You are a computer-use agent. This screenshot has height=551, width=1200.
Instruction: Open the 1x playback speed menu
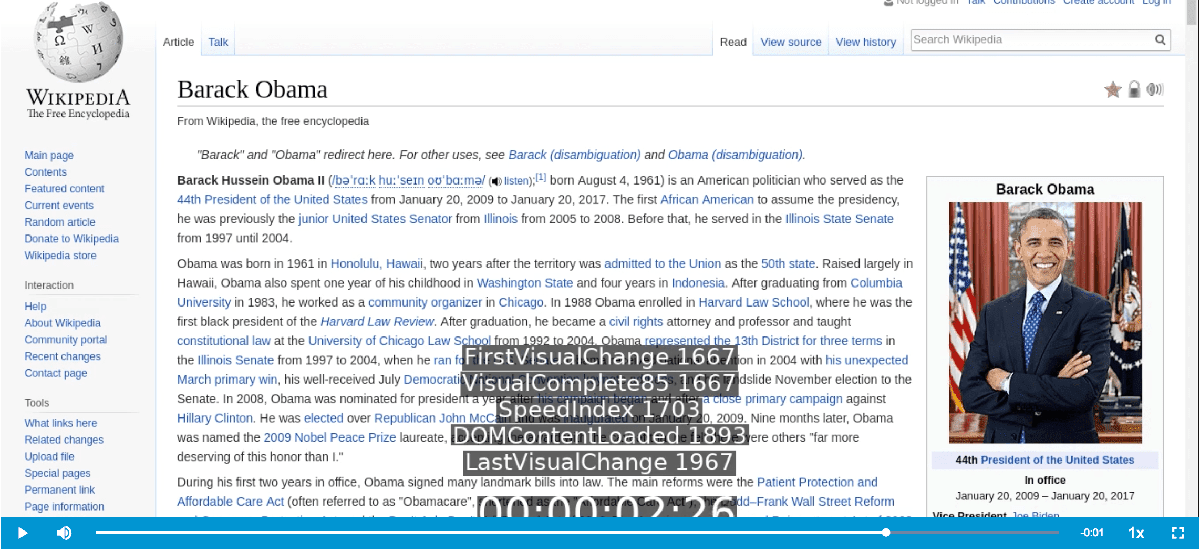[x=1136, y=533]
